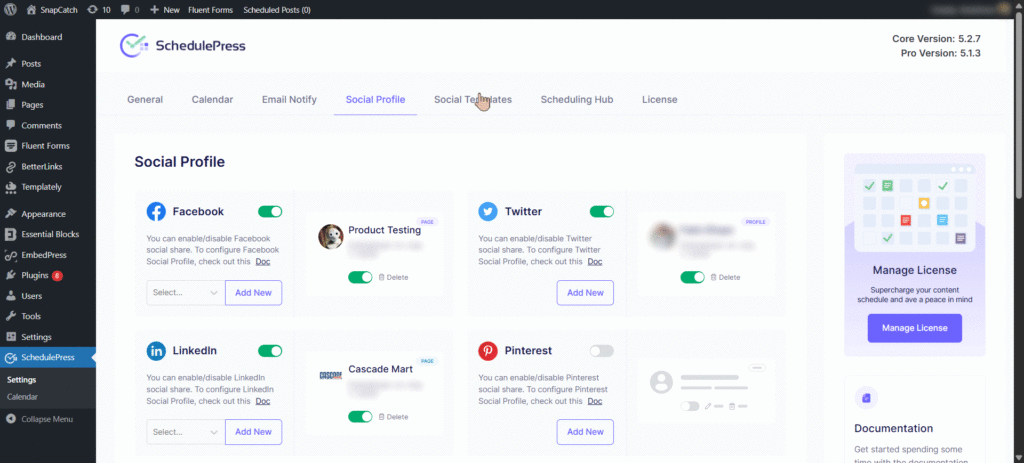Open EmbedPress sidebar icon
The image size is (1024, 463).
tap(10, 255)
